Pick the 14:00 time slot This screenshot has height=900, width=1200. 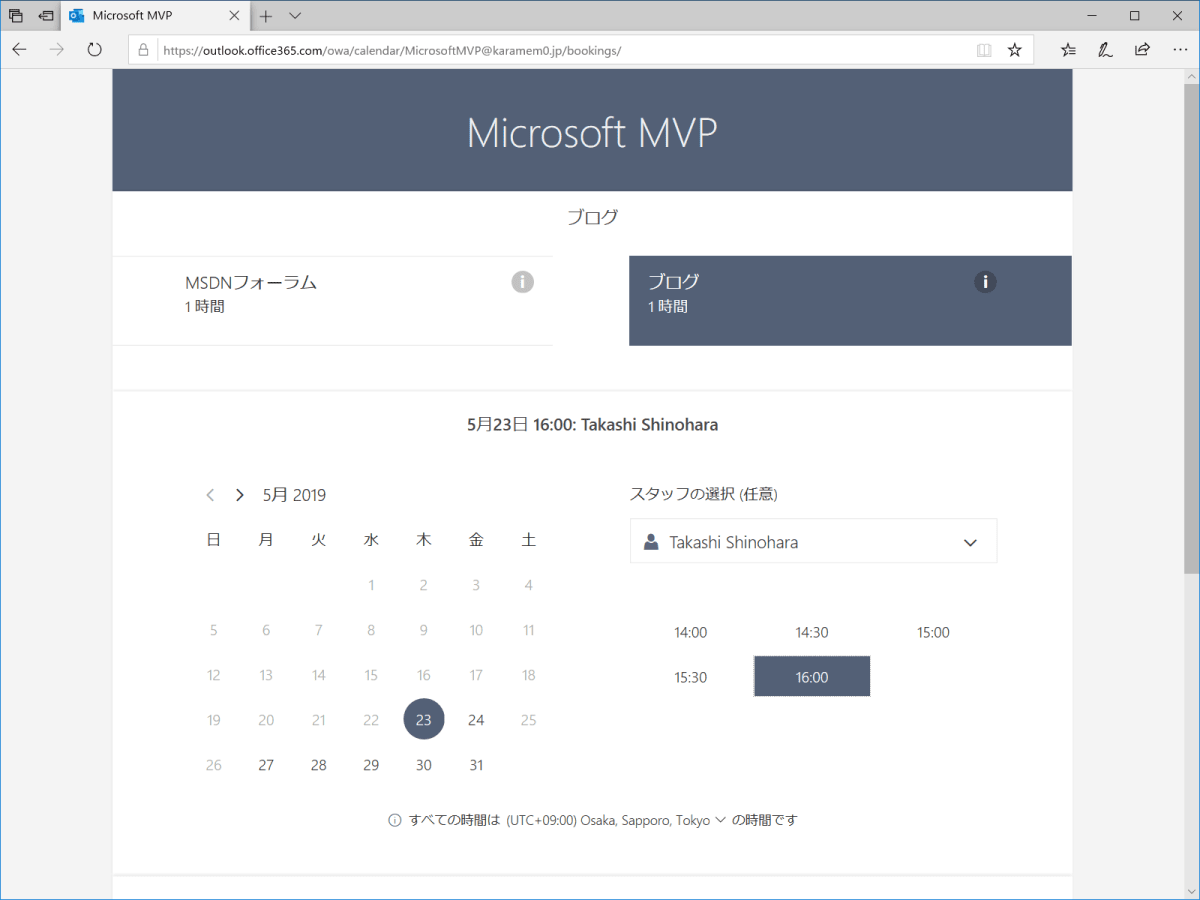[690, 632]
